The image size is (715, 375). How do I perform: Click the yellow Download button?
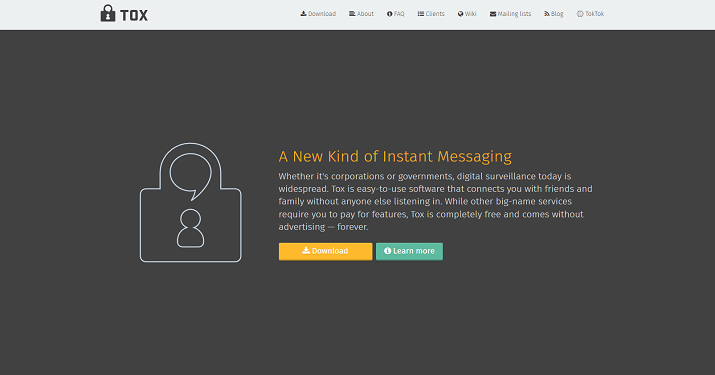coord(326,251)
